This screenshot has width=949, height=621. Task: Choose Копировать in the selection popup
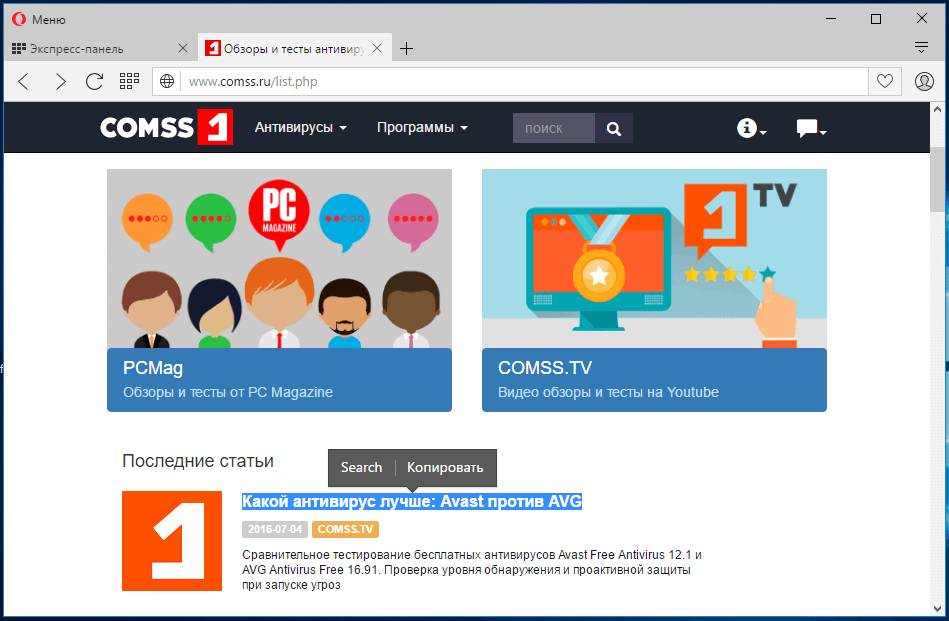point(445,467)
